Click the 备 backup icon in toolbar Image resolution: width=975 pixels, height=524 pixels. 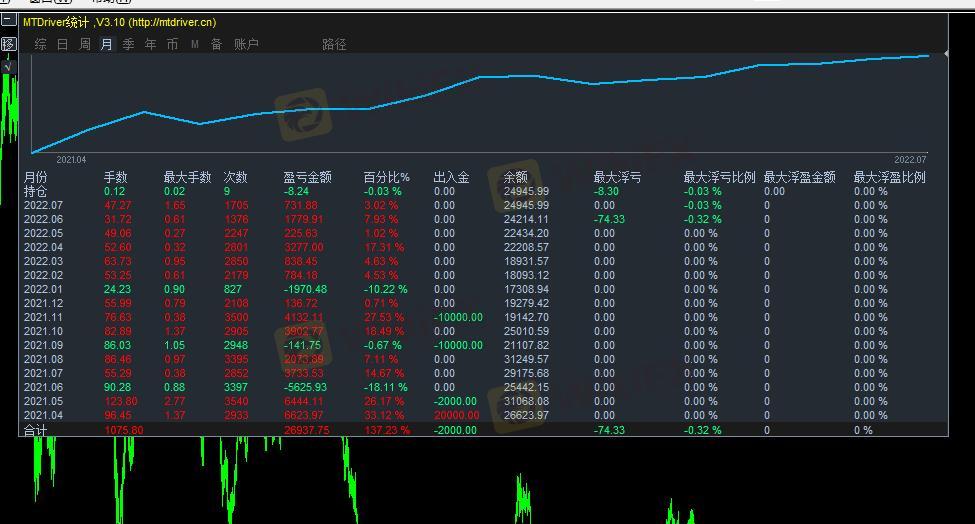coord(216,44)
